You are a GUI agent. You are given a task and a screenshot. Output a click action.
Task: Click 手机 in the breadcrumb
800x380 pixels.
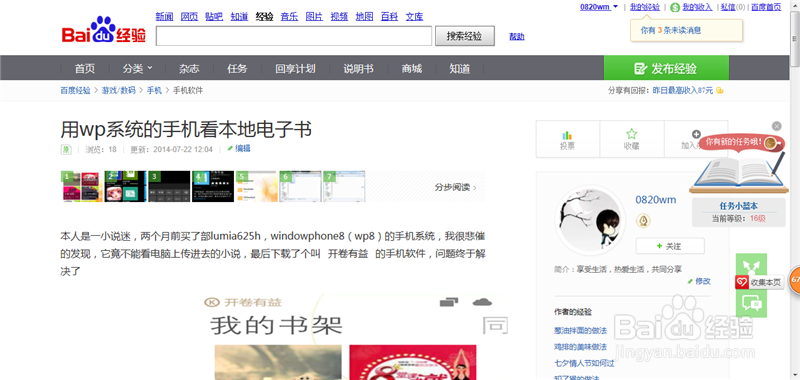154,90
